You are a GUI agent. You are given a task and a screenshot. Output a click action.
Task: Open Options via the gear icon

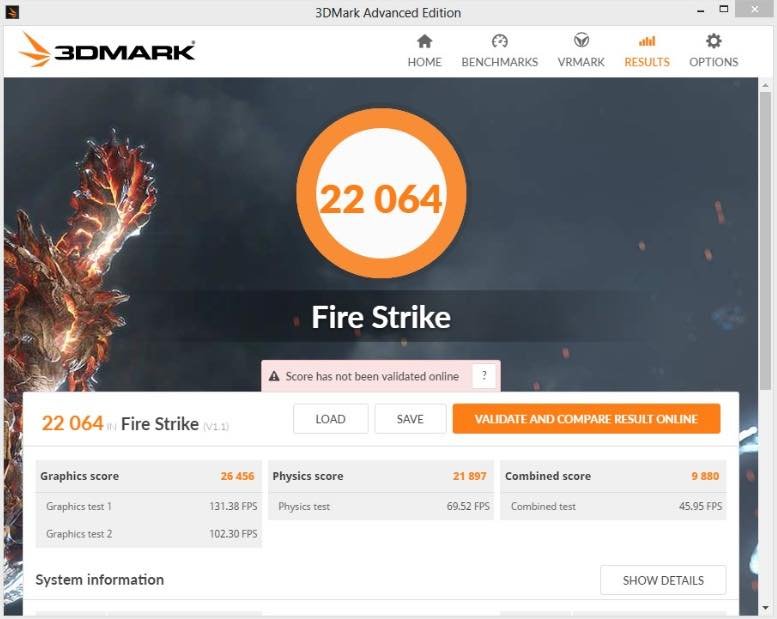click(x=714, y=41)
